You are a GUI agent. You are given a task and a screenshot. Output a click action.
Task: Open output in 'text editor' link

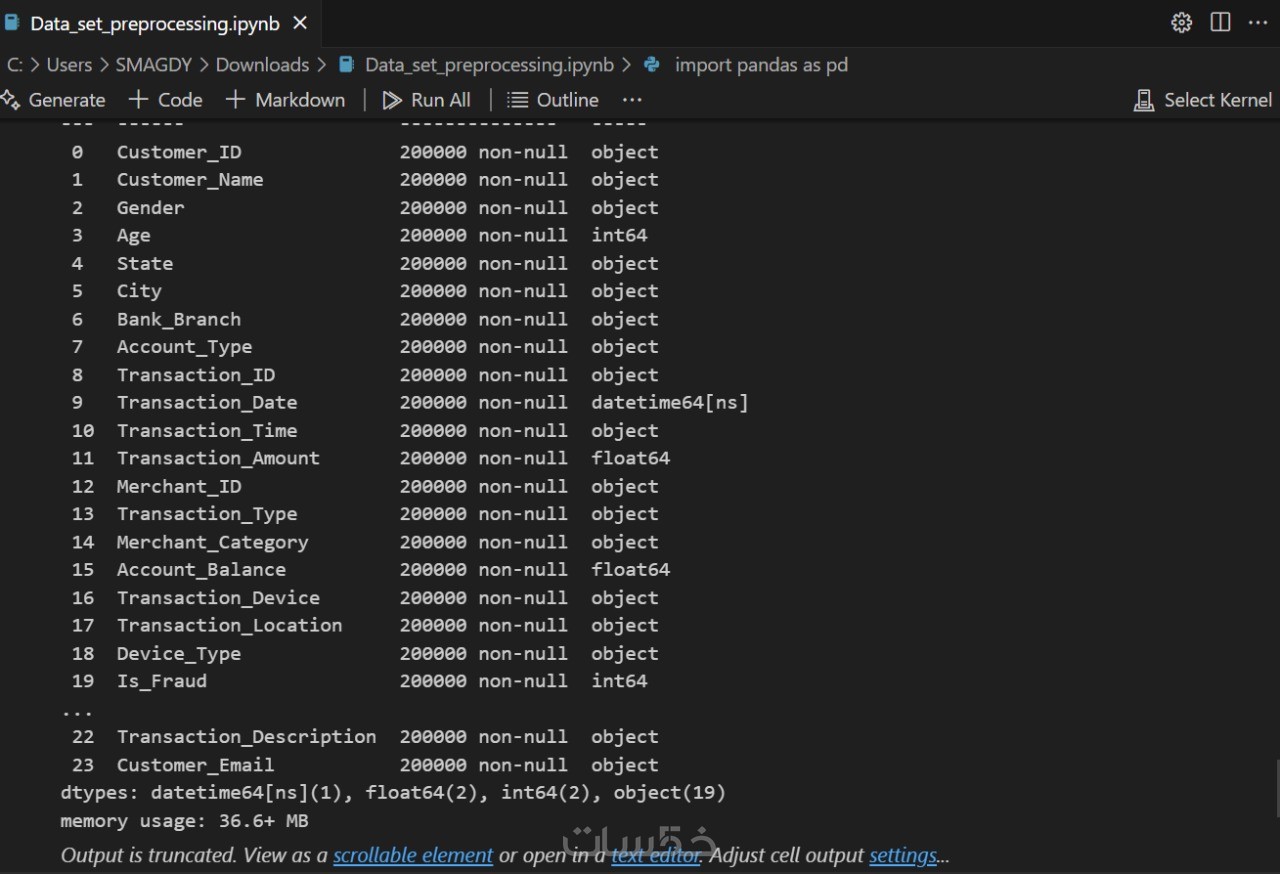point(656,856)
